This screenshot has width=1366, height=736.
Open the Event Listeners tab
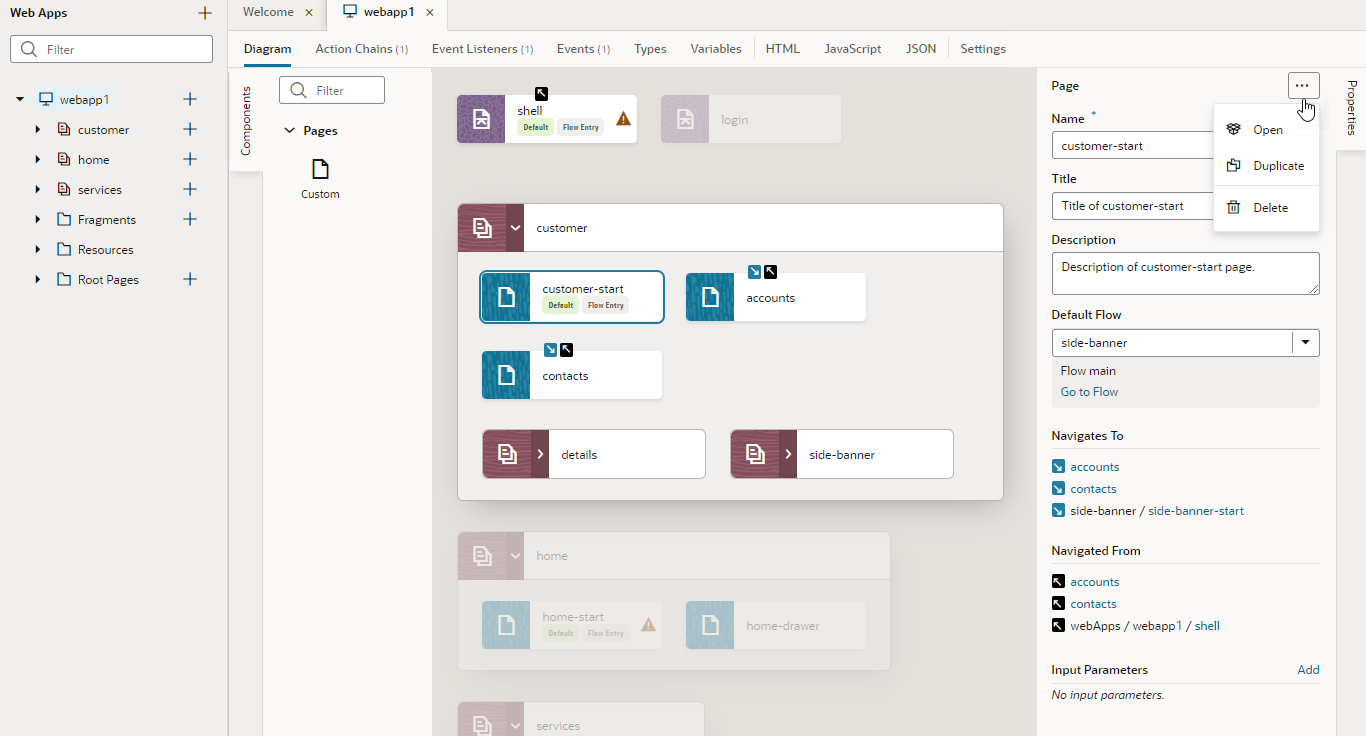482,48
